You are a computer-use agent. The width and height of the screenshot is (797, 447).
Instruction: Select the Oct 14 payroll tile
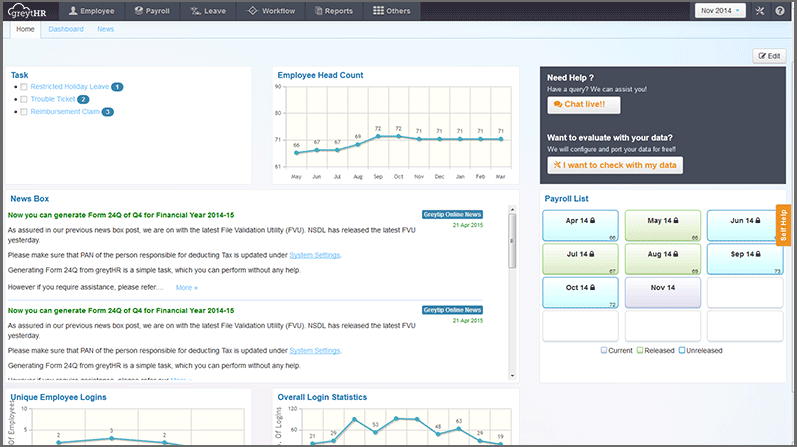[x=580, y=292]
